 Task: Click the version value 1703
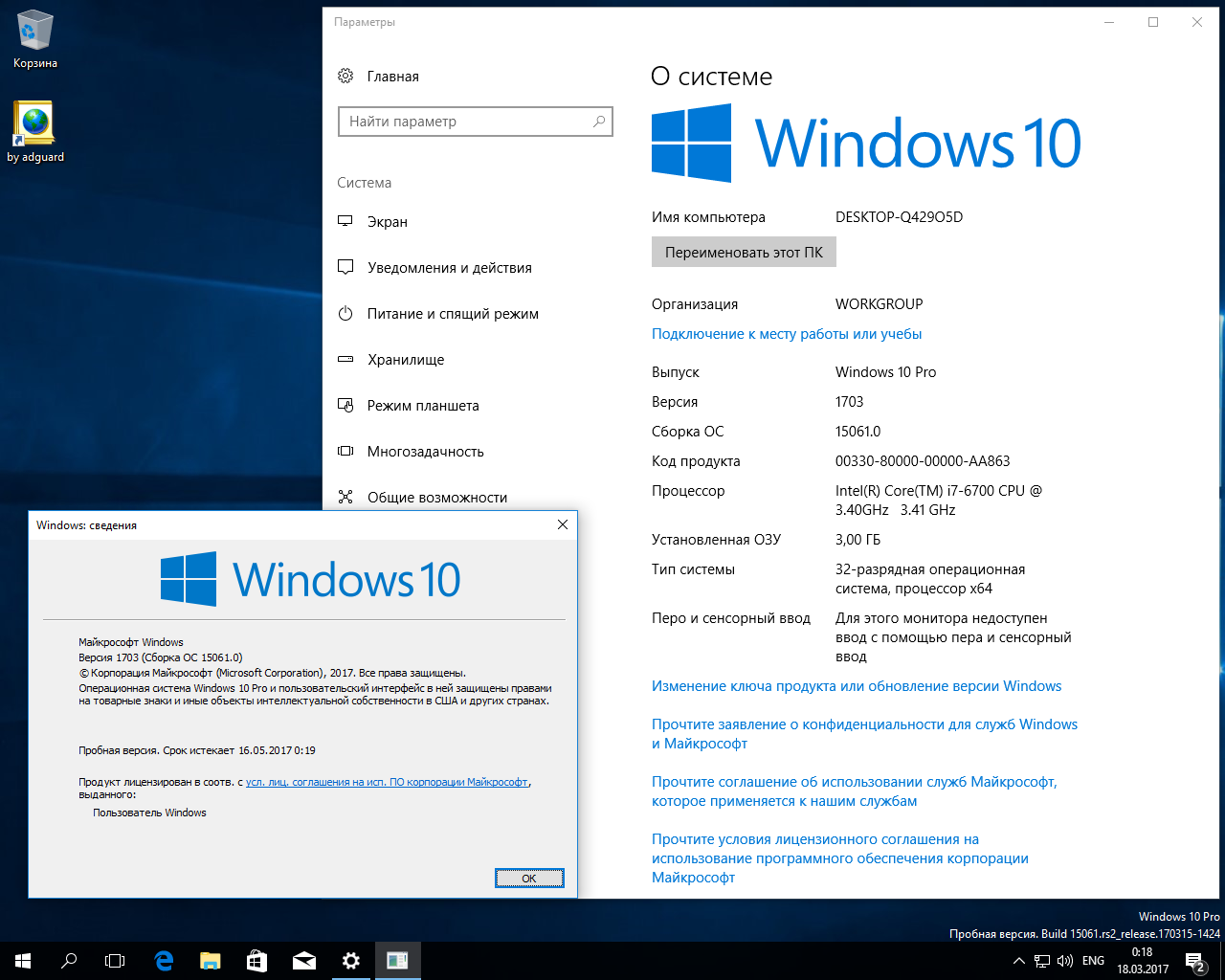(849, 402)
